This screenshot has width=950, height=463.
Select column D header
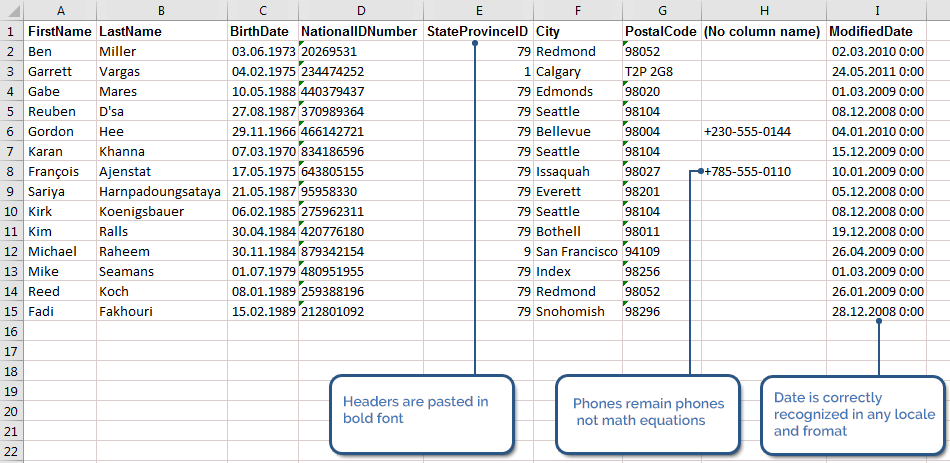361,10
